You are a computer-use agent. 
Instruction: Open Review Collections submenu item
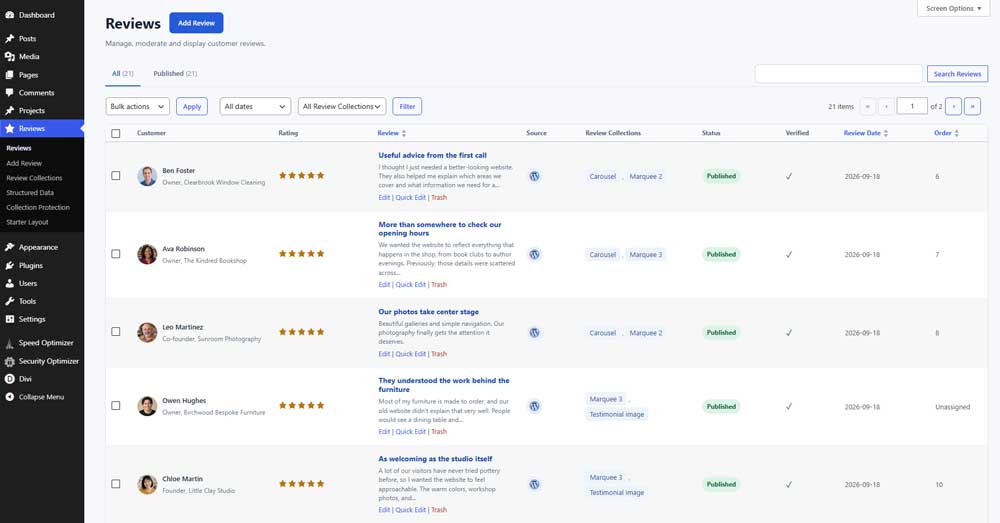[34, 178]
